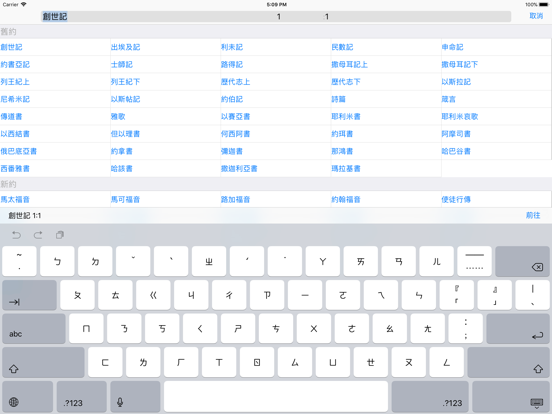Choose 出埃及記 from the book list
Screen dimensions: 552x414
point(125,47)
